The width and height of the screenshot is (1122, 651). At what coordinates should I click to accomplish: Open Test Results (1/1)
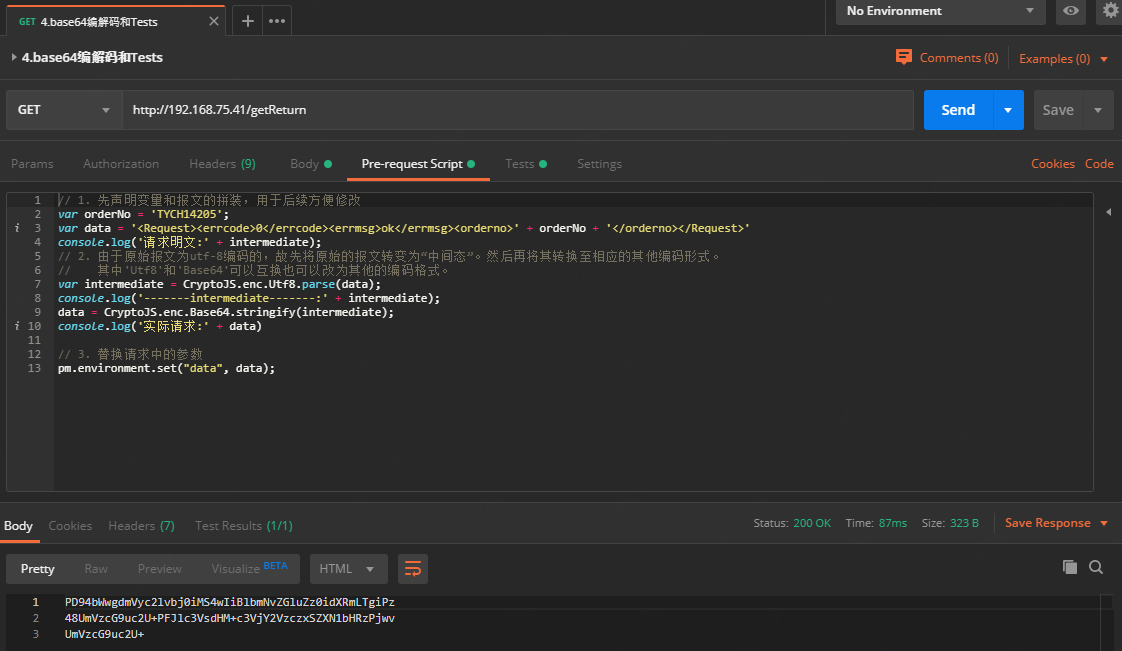point(243,525)
